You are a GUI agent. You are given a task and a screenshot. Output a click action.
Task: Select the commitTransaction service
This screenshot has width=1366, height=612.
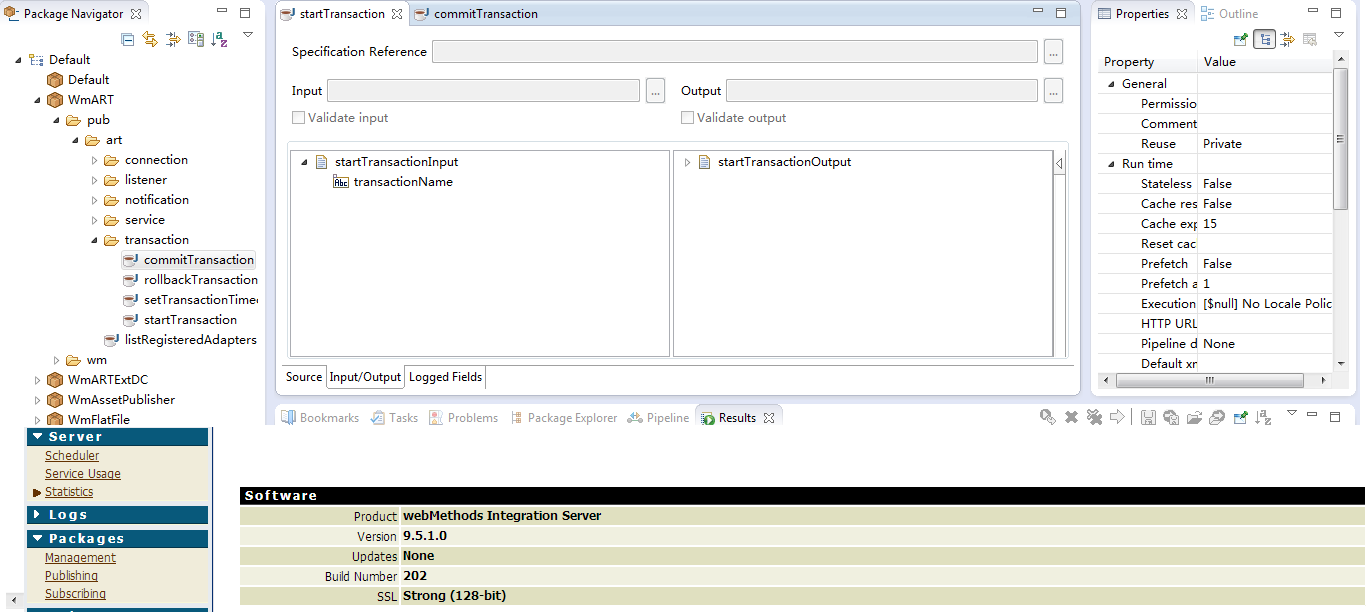coord(198,260)
